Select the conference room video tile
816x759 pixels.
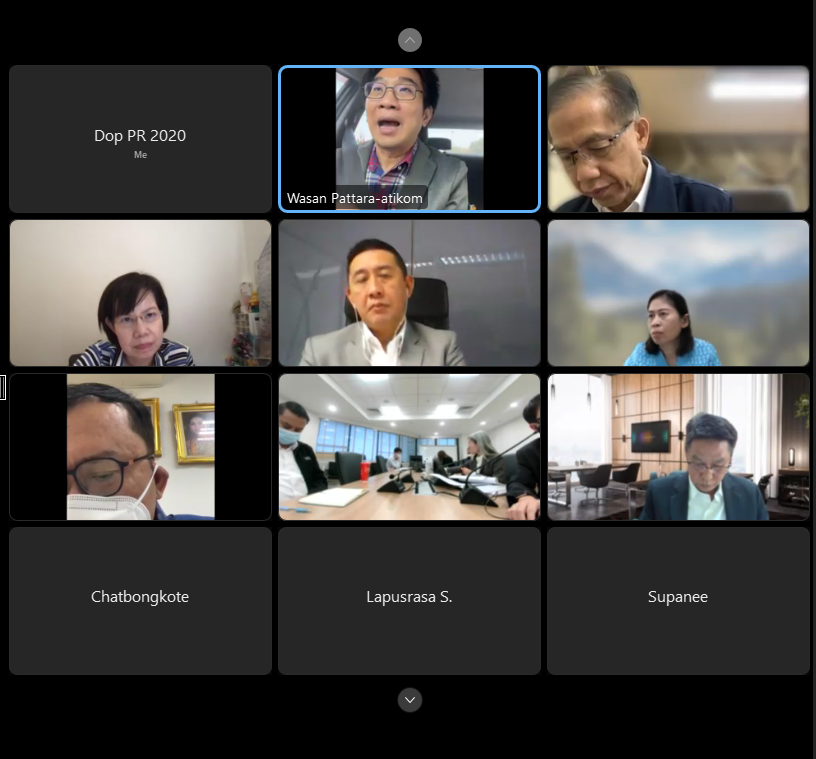click(x=410, y=447)
